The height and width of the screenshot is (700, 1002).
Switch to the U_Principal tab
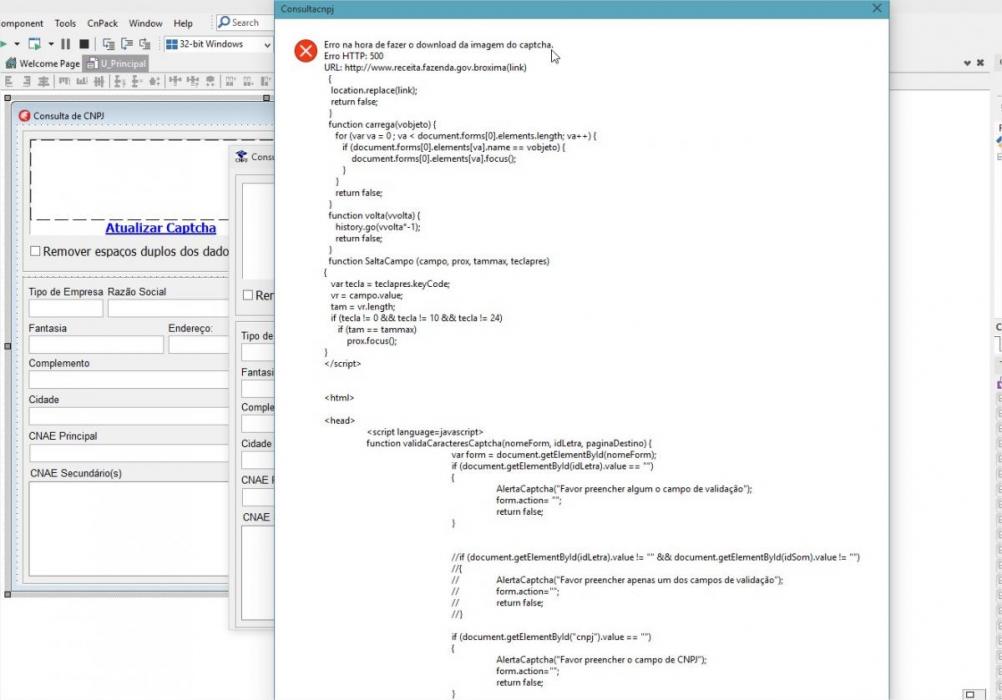tap(116, 63)
